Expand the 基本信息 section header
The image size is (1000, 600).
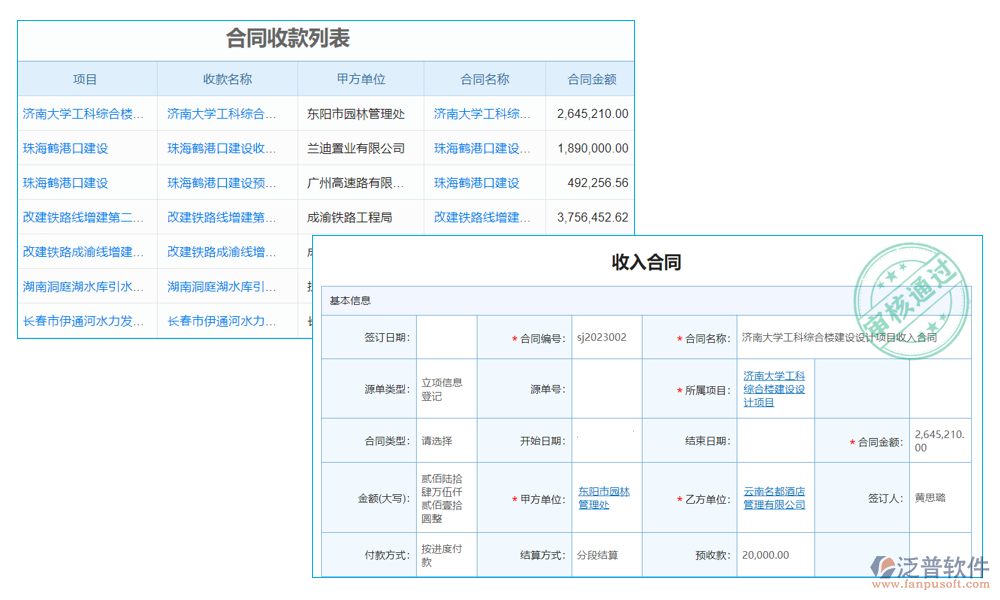(349, 299)
